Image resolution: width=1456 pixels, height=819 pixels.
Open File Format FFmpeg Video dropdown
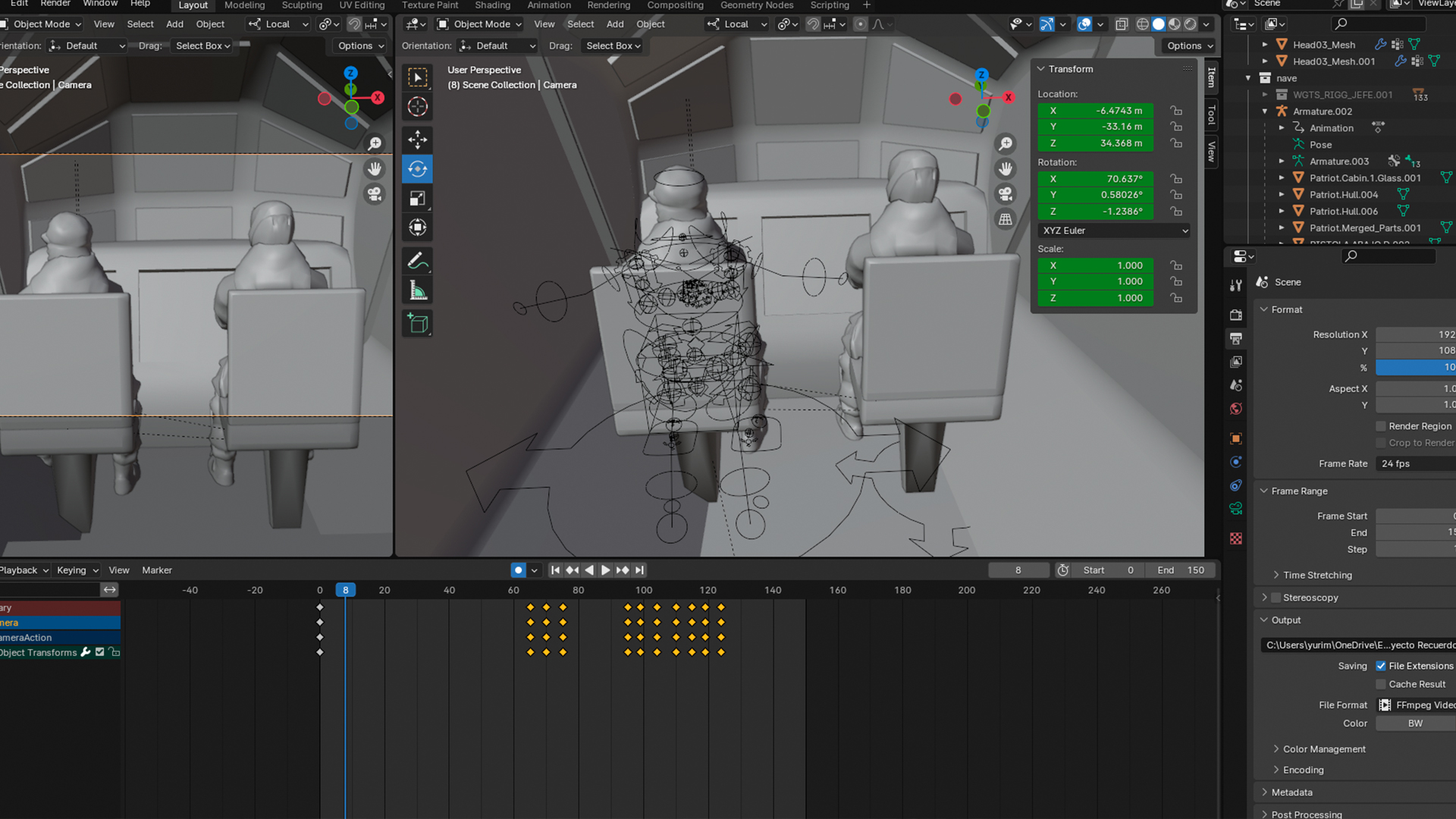tap(1416, 705)
